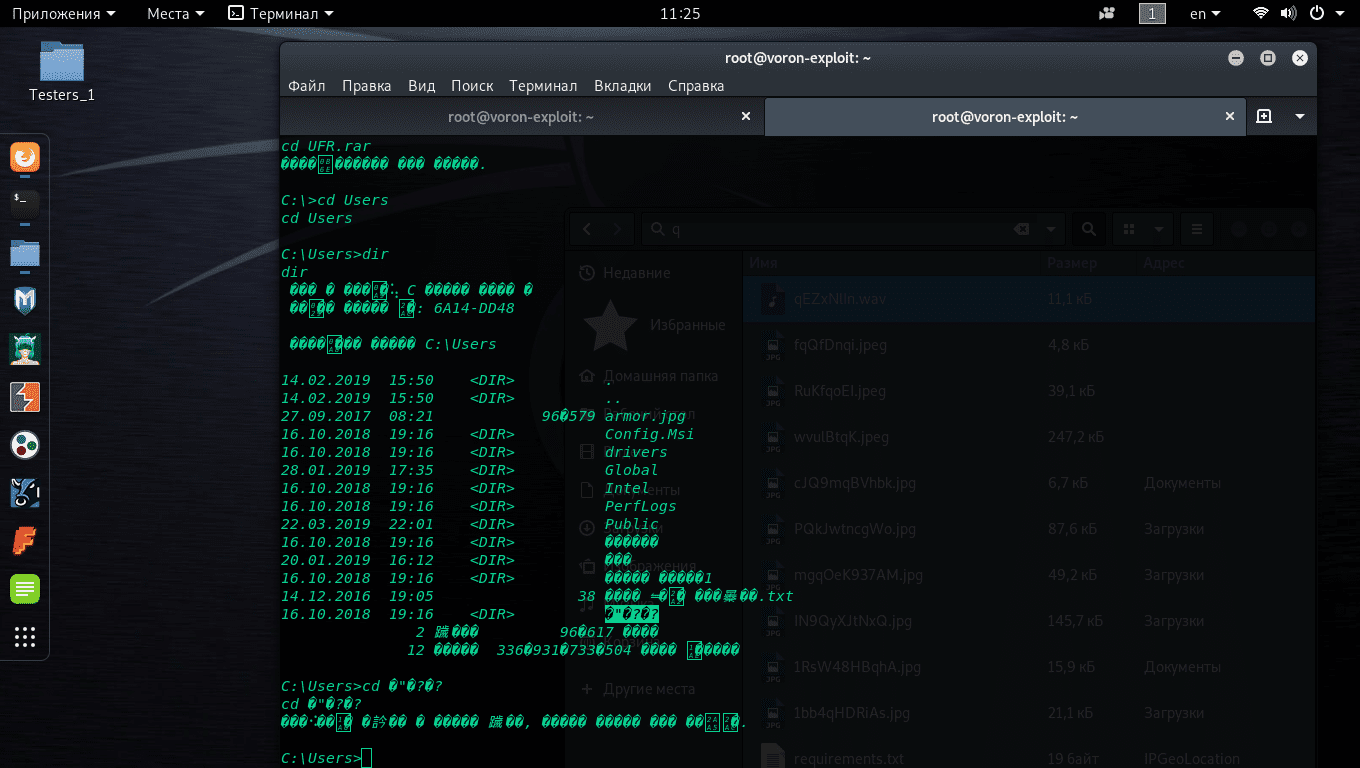Image resolution: width=1360 pixels, height=768 pixels.
Task: Open the Maltego three-dots icon in dock
Action: click(x=25, y=445)
